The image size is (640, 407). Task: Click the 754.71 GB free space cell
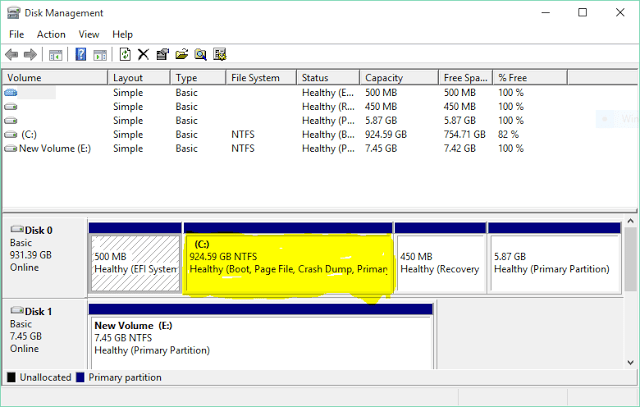[464, 134]
